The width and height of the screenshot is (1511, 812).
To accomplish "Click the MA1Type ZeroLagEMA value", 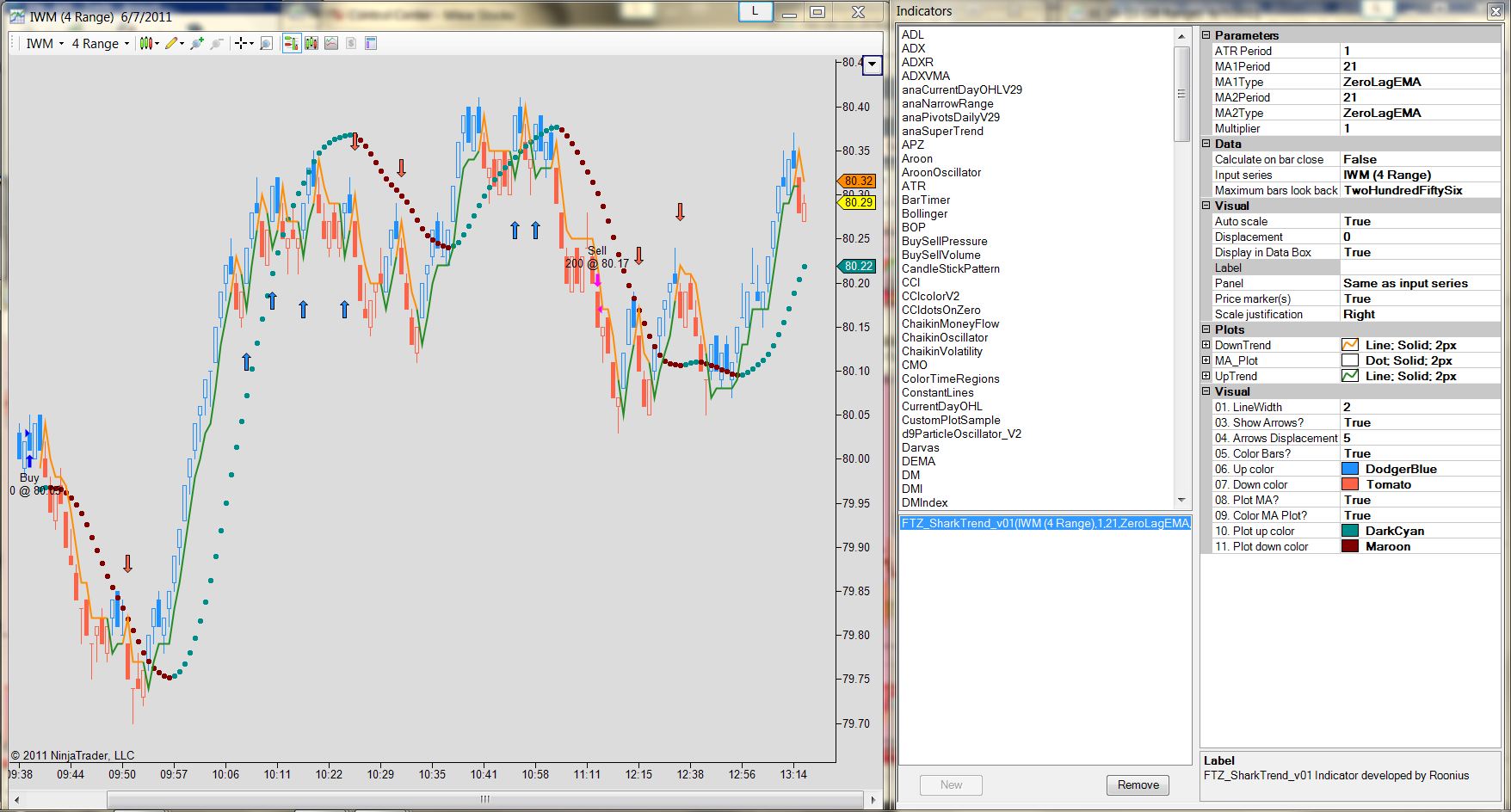I will coord(1420,82).
